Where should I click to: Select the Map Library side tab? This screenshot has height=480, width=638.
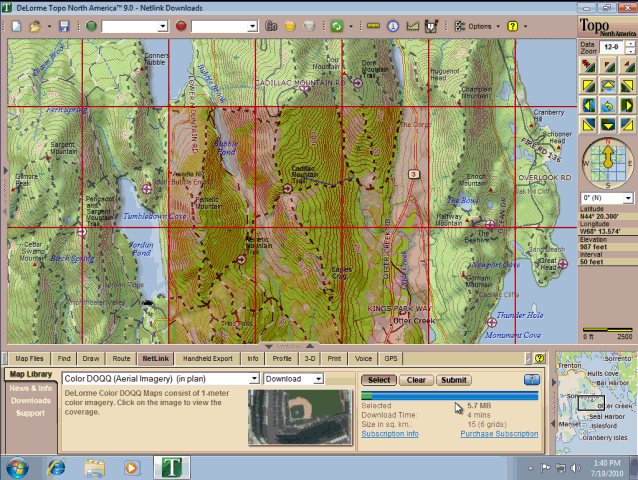(31, 374)
